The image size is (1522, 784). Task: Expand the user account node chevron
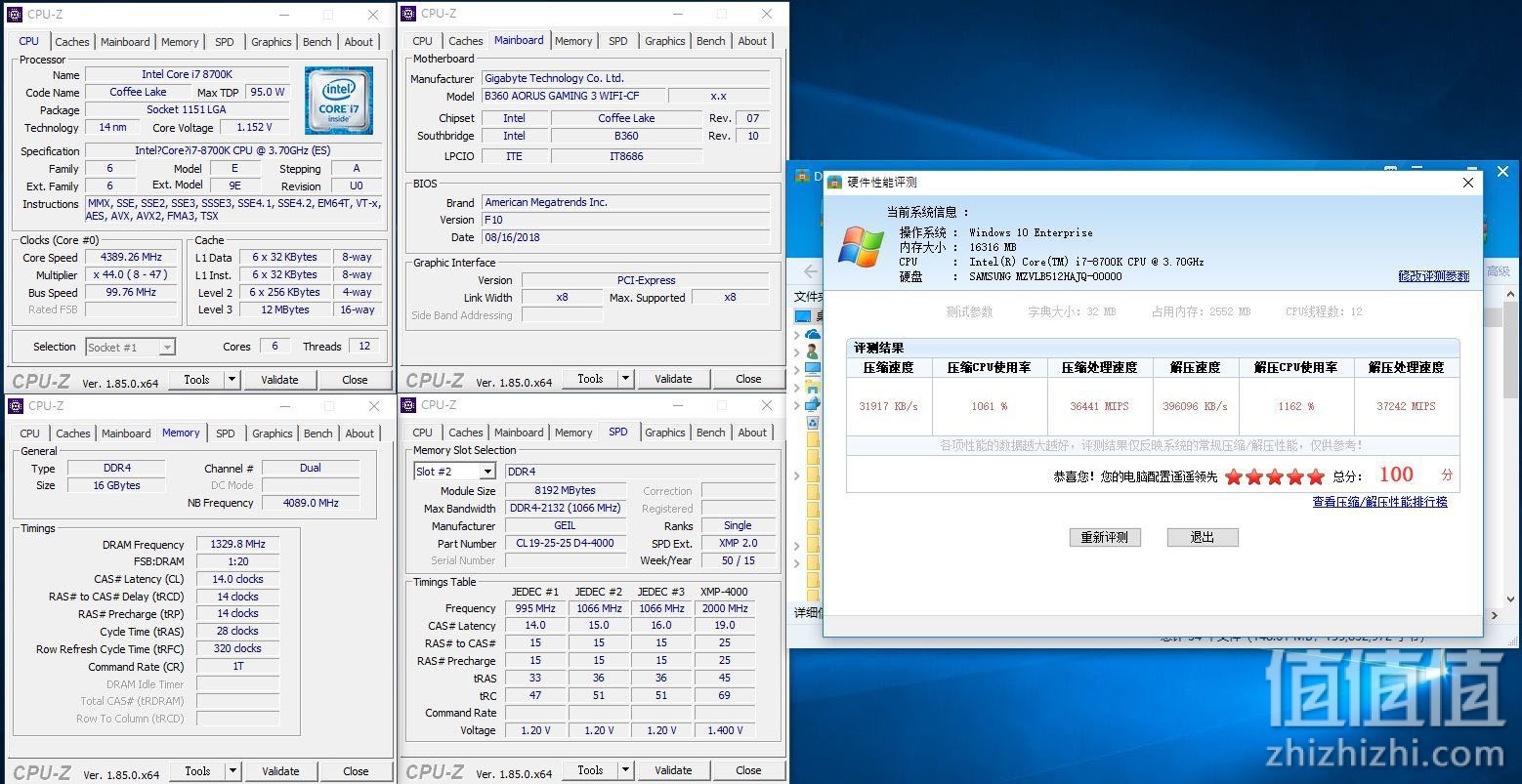797,352
